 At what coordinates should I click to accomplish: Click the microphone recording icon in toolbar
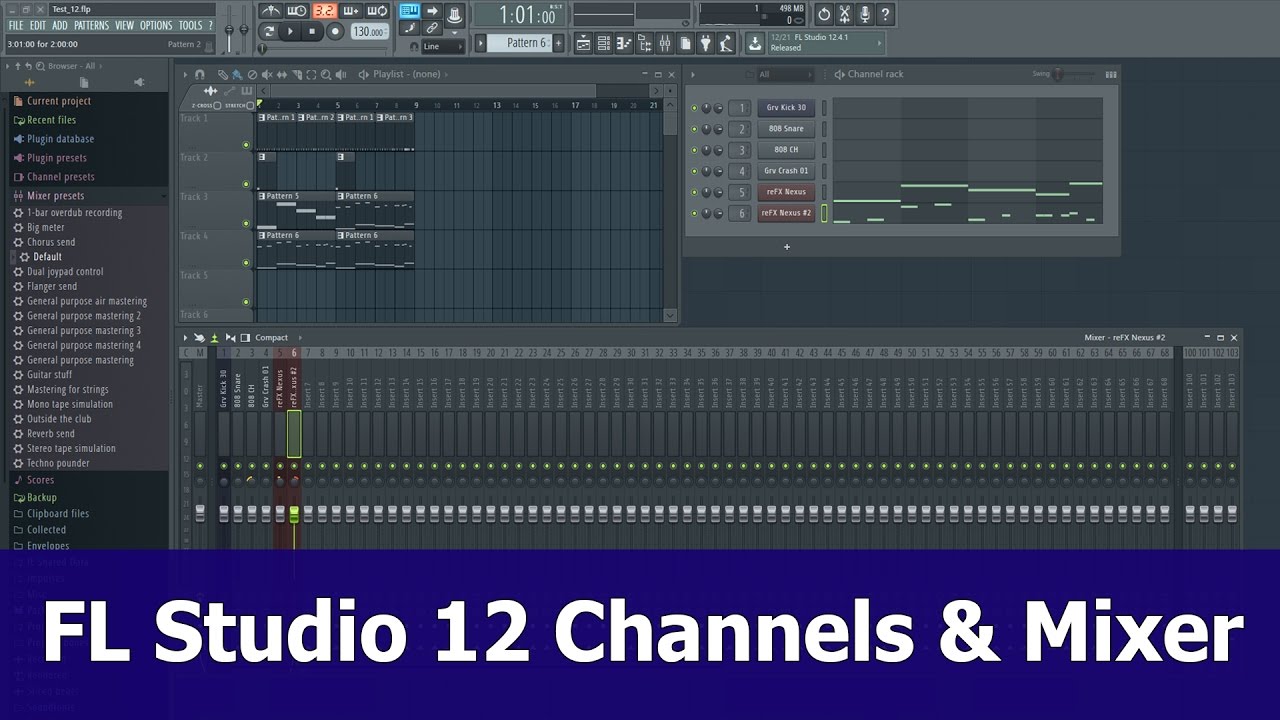click(x=865, y=14)
